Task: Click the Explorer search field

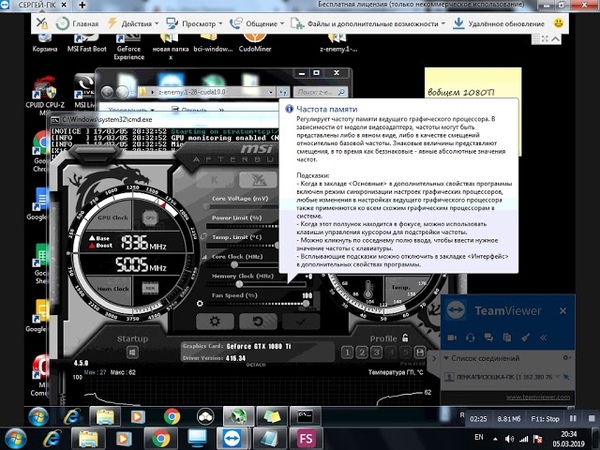Action: click(x=320, y=92)
